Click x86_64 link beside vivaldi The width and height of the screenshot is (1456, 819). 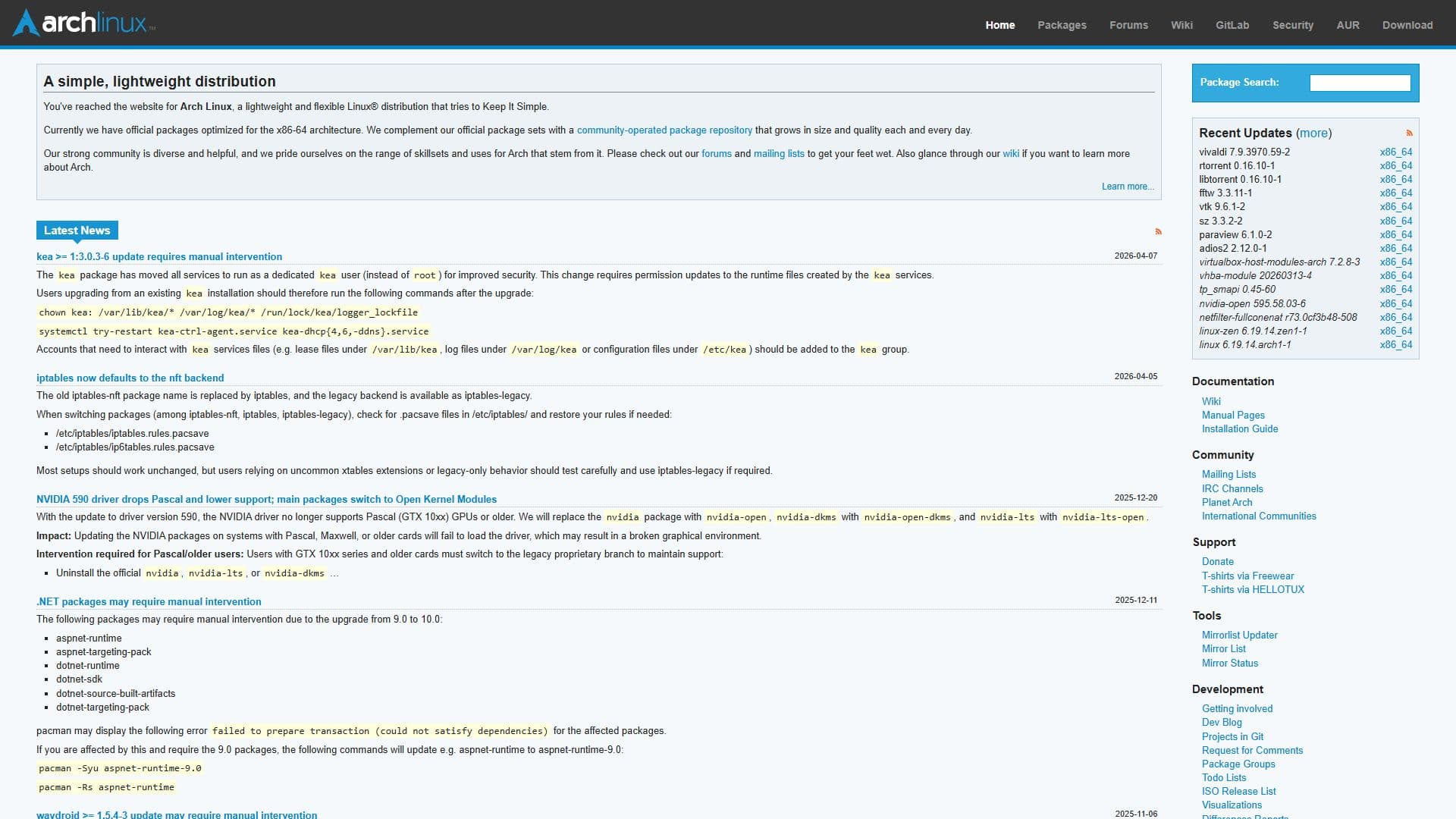[x=1395, y=152]
